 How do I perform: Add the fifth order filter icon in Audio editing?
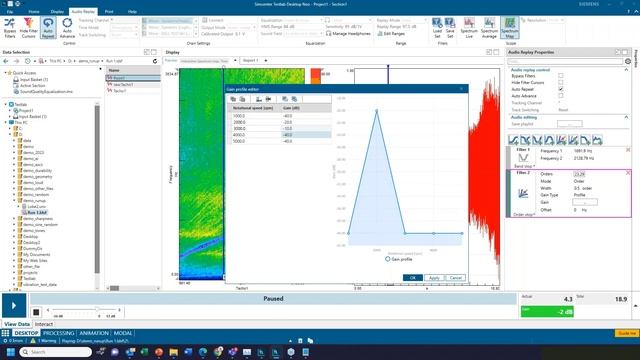pos(561,140)
